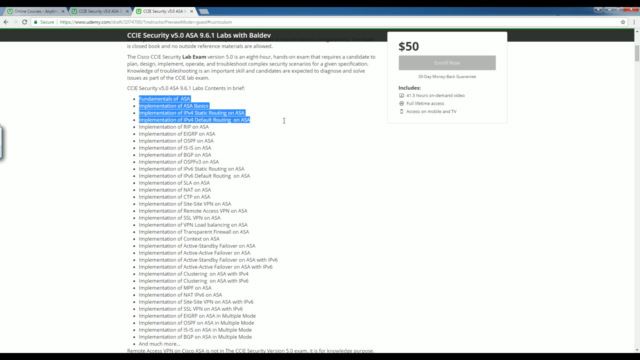Click the scrollbar down arrow
Viewport: 640px width, 360px height.
(637, 350)
